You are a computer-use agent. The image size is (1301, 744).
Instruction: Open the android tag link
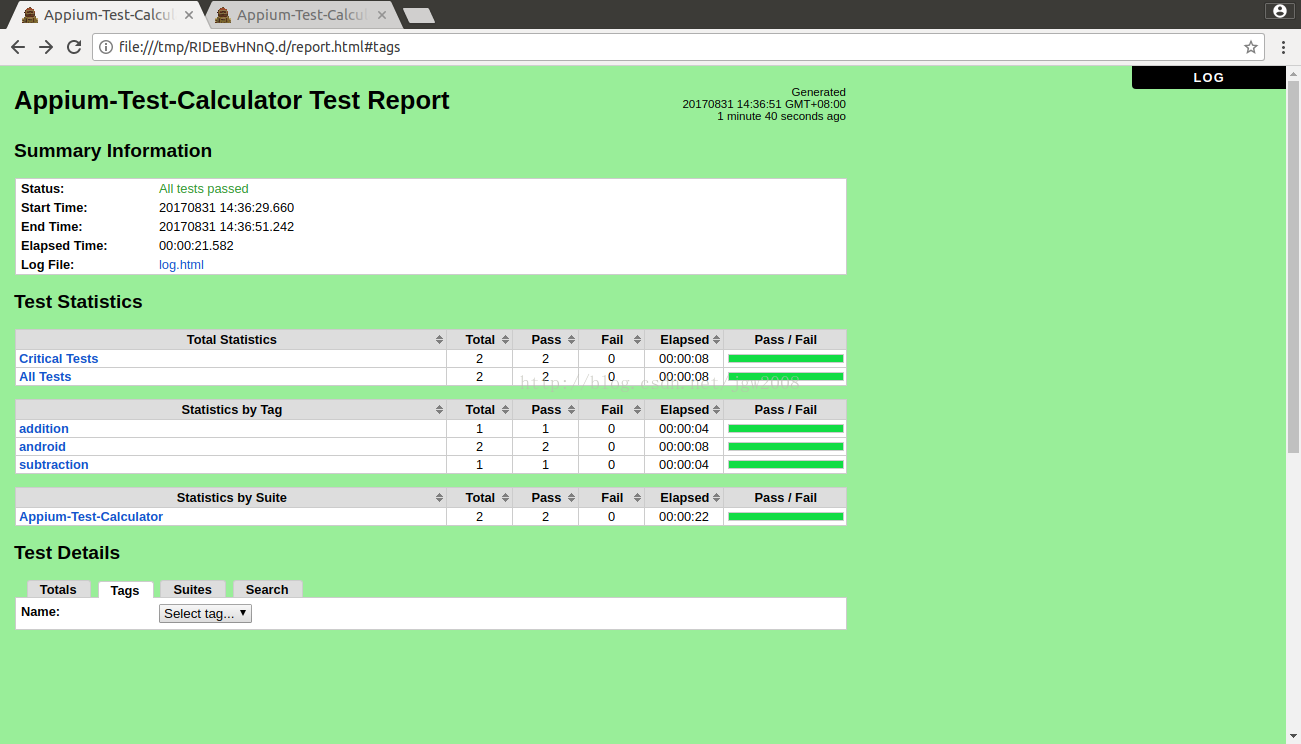[42, 447]
